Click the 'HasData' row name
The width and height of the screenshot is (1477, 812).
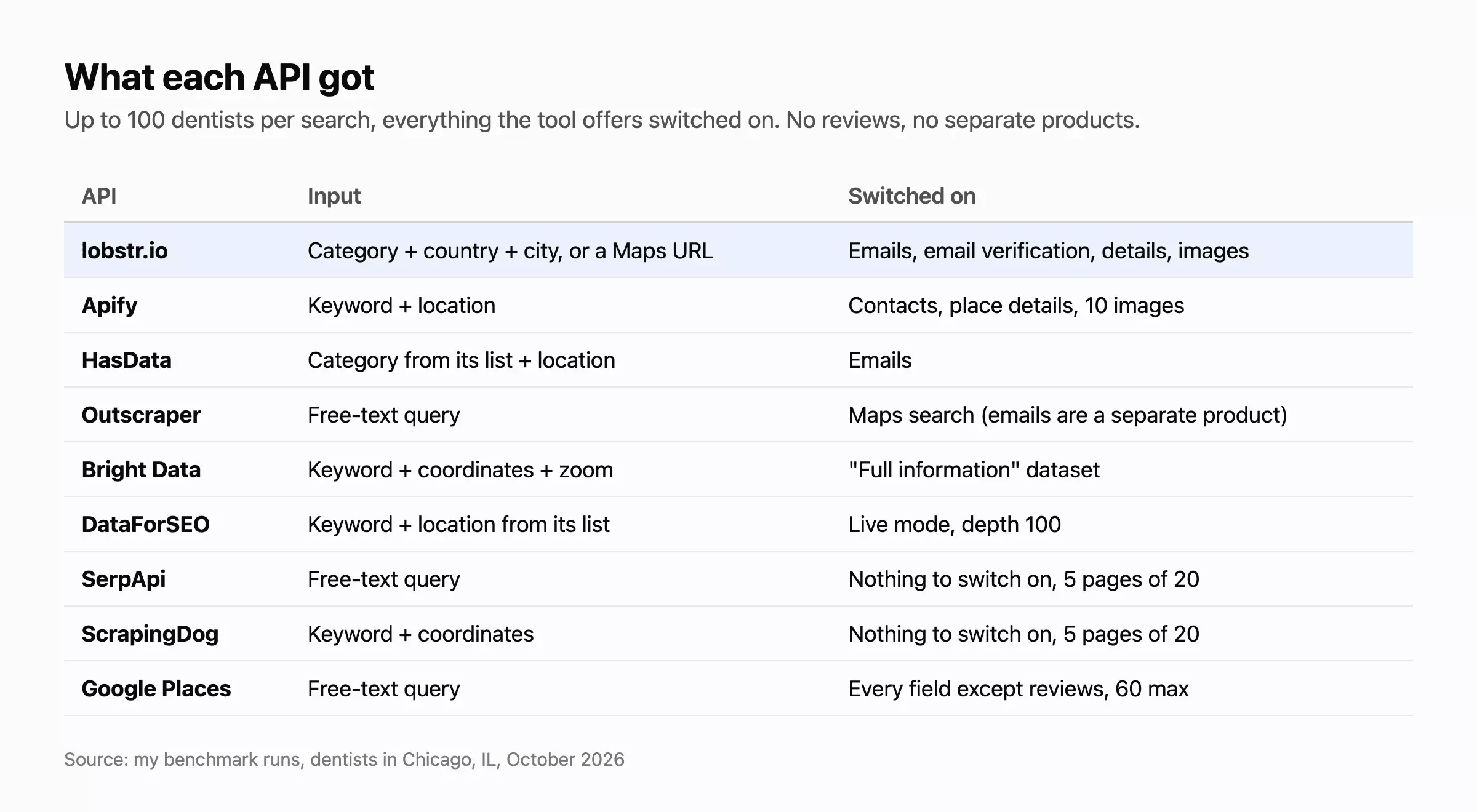point(127,360)
